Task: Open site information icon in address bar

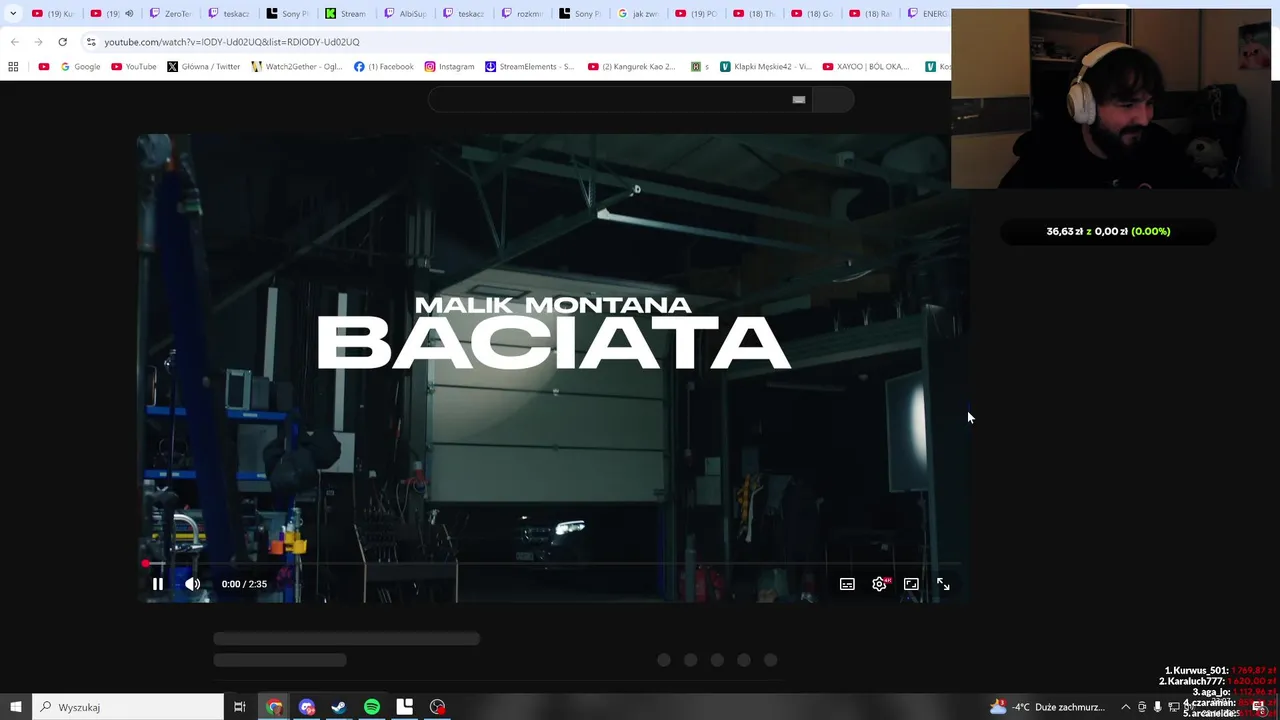Action: tap(90, 42)
